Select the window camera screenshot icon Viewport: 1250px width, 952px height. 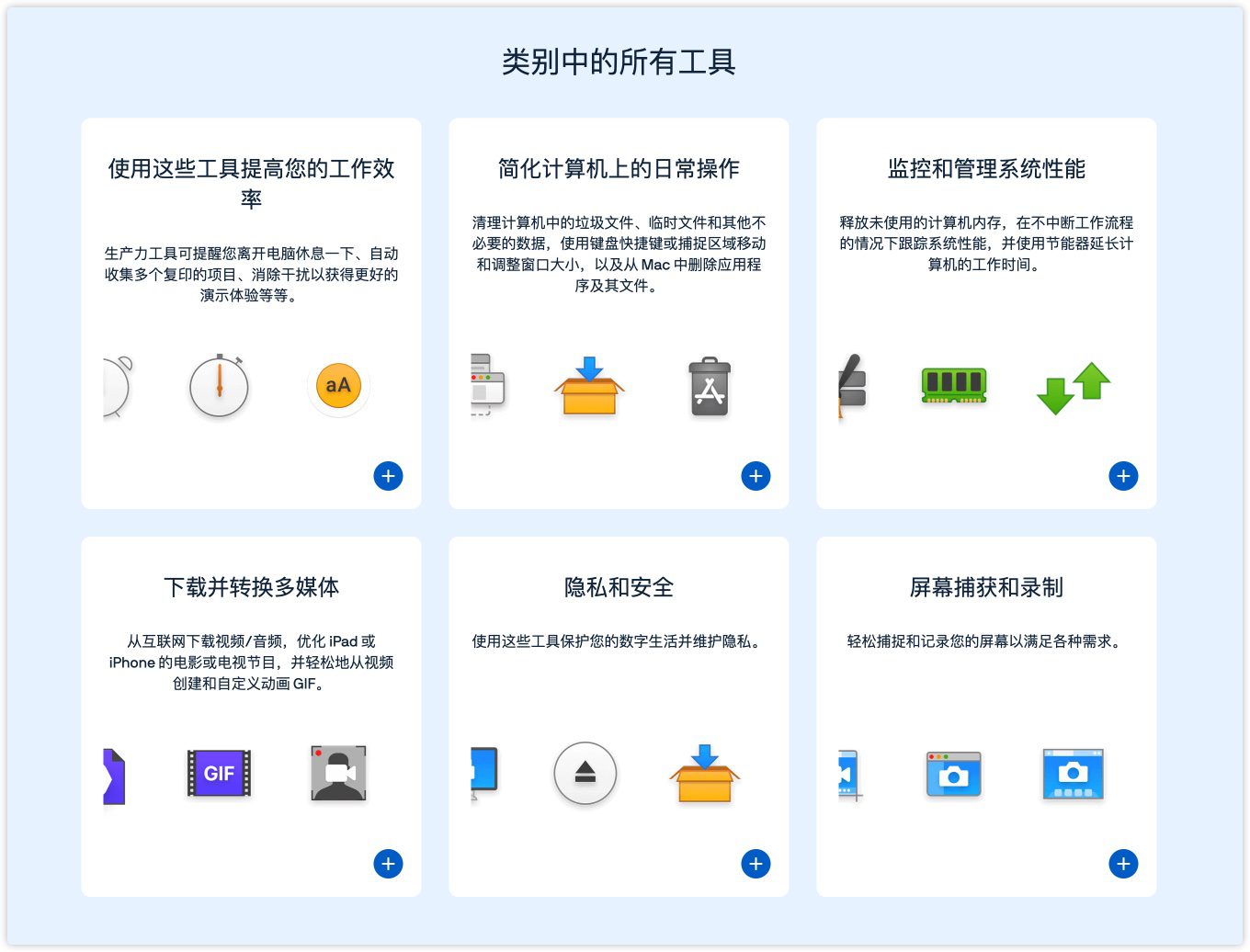tap(953, 774)
